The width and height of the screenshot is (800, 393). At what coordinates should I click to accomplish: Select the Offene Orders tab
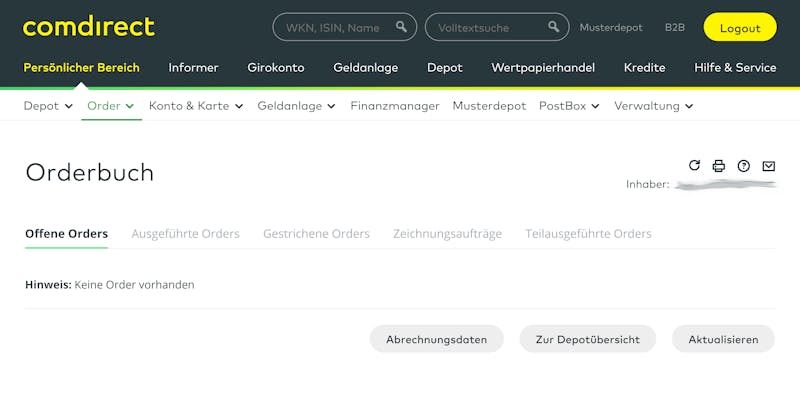pos(66,234)
